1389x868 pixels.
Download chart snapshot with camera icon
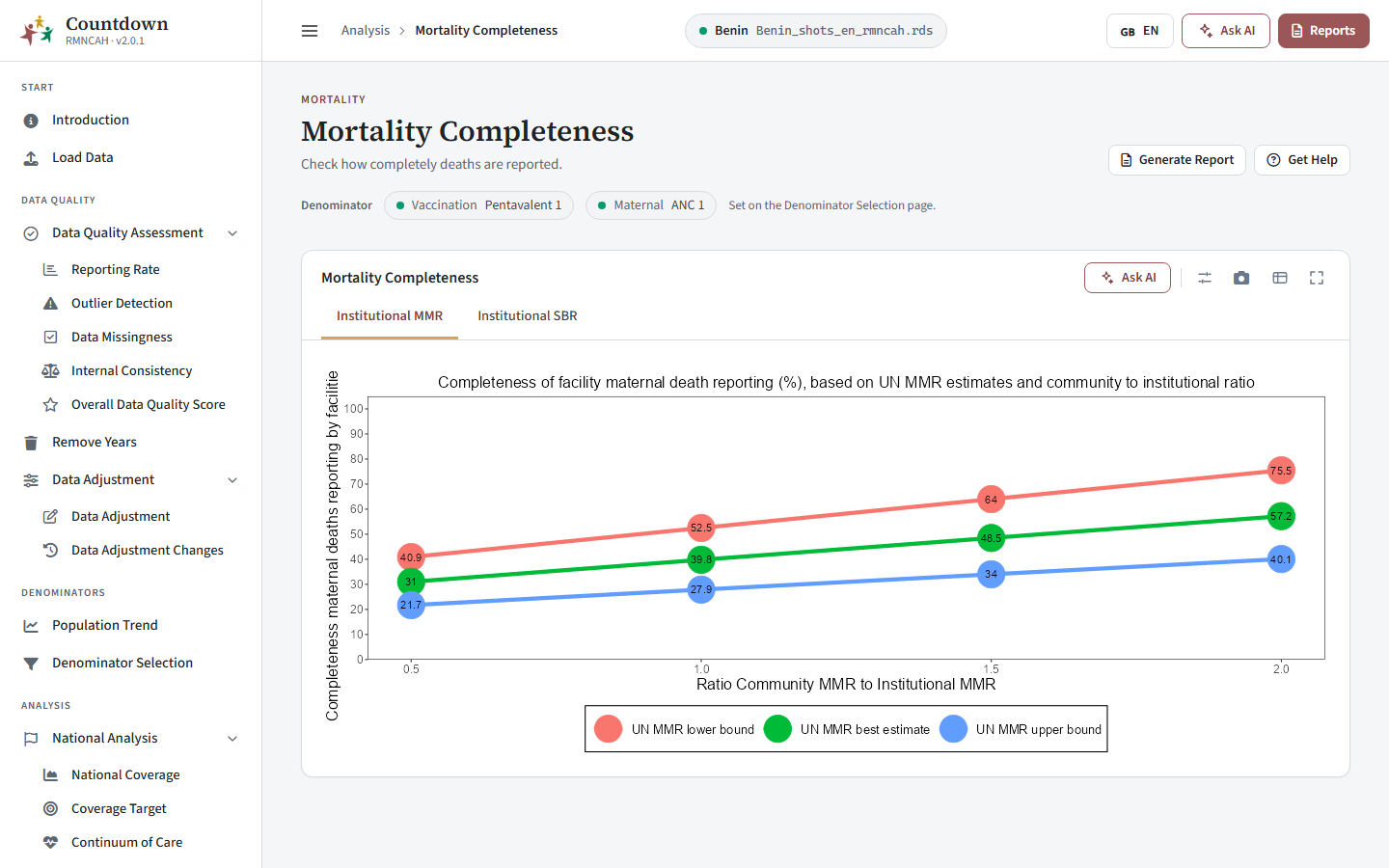(1241, 278)
